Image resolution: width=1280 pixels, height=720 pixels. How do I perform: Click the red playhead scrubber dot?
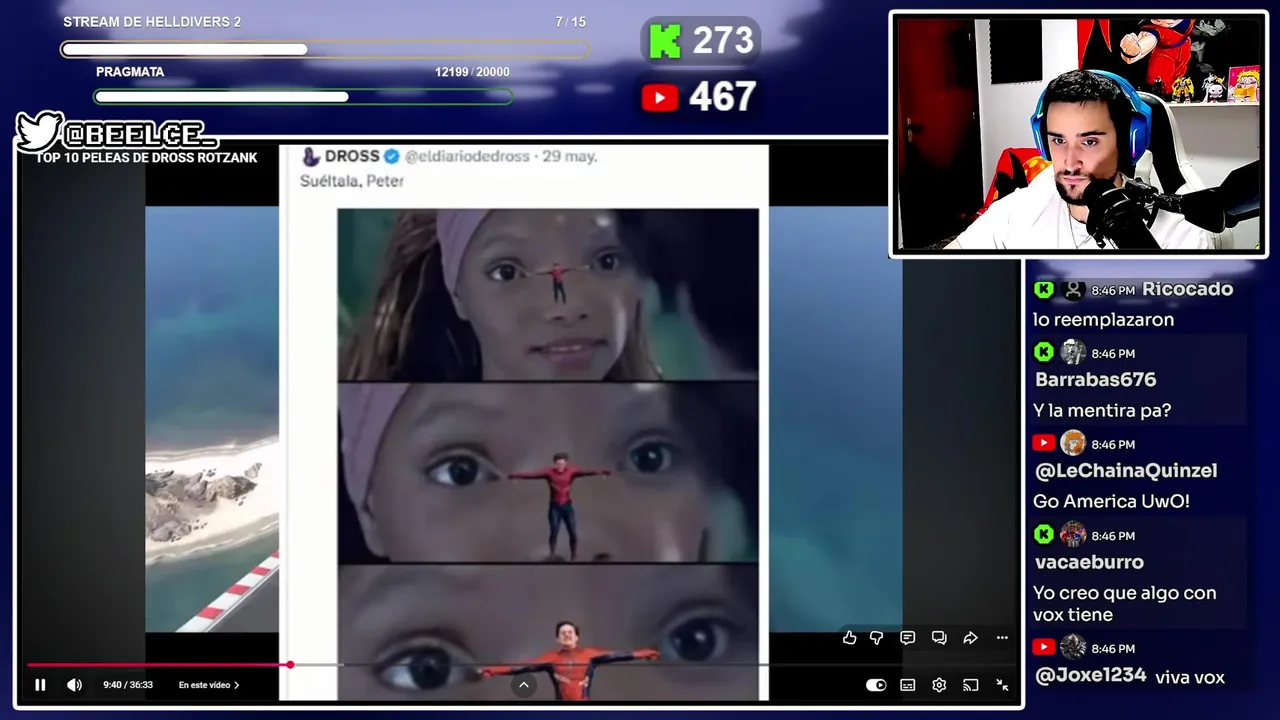pos(290,664)
